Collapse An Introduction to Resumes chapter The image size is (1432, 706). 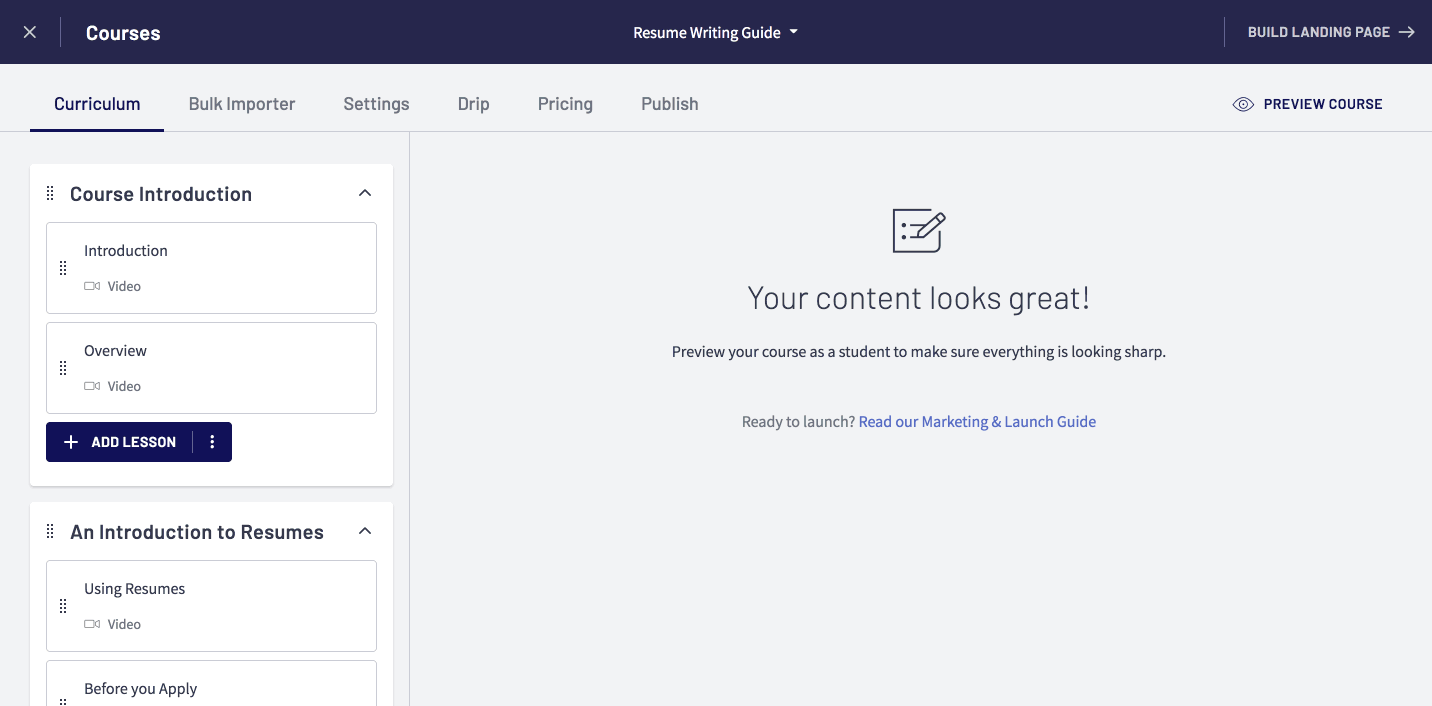[x=365, y=531]
